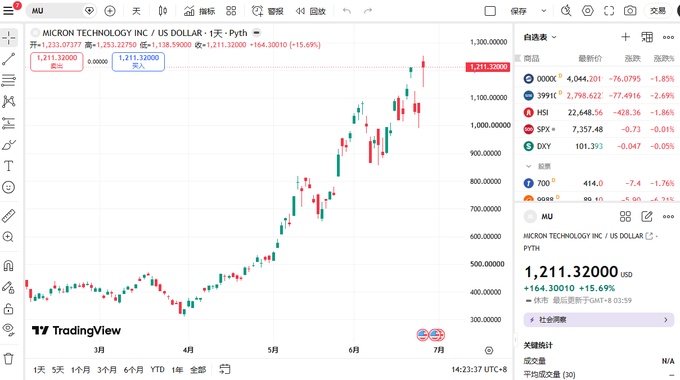
Task: Select the 5天 time range
Action: (58, 370)
